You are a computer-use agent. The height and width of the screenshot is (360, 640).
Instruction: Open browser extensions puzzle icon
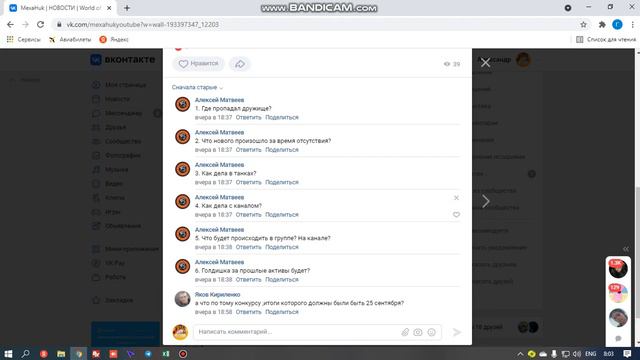pos(602,24)
